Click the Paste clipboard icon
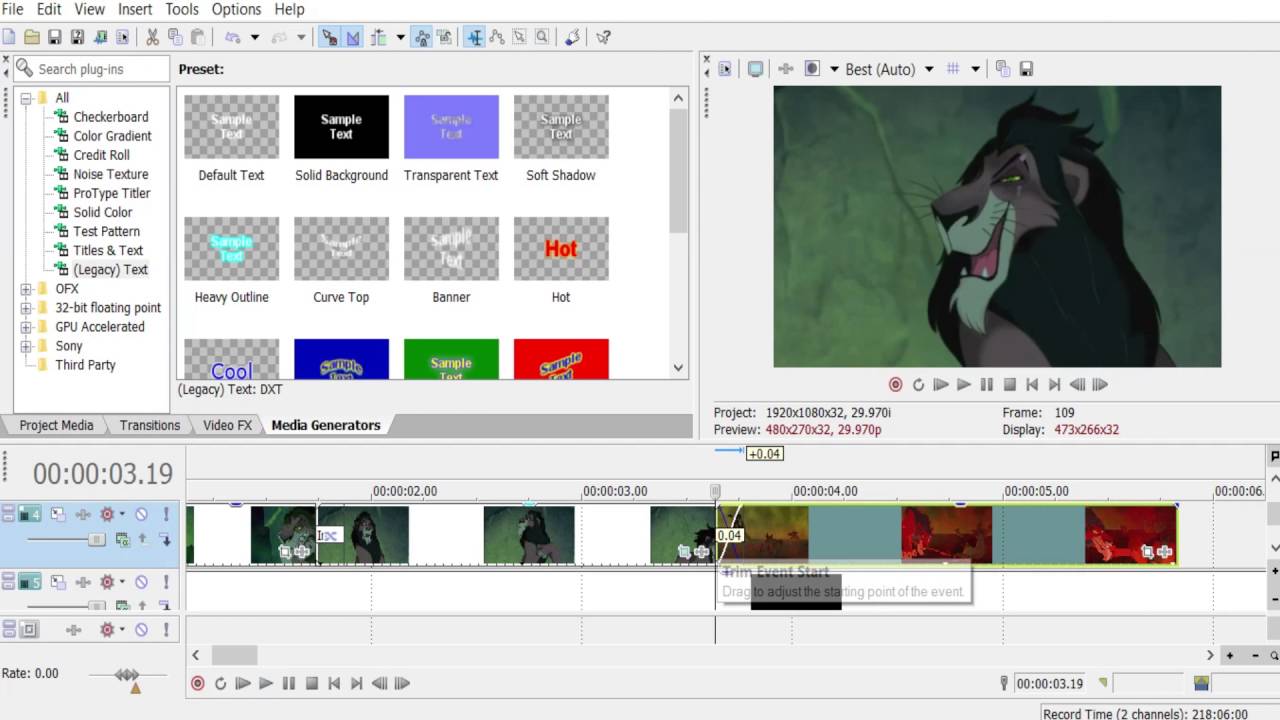1280x720 pixels. tap(197, 37)
